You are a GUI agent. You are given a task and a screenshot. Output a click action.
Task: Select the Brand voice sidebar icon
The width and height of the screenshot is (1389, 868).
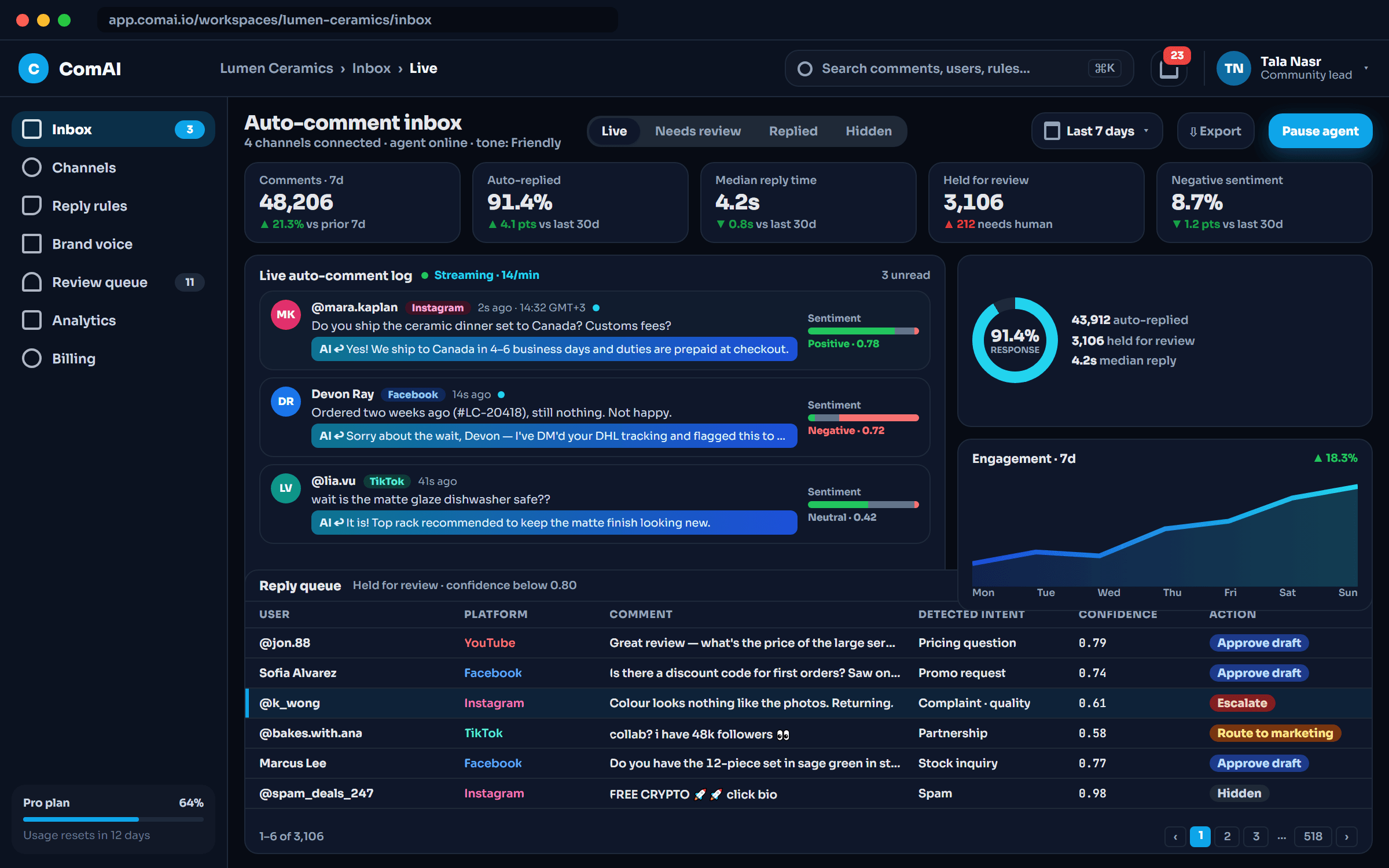pyautogui.click(x=32, y=244)
